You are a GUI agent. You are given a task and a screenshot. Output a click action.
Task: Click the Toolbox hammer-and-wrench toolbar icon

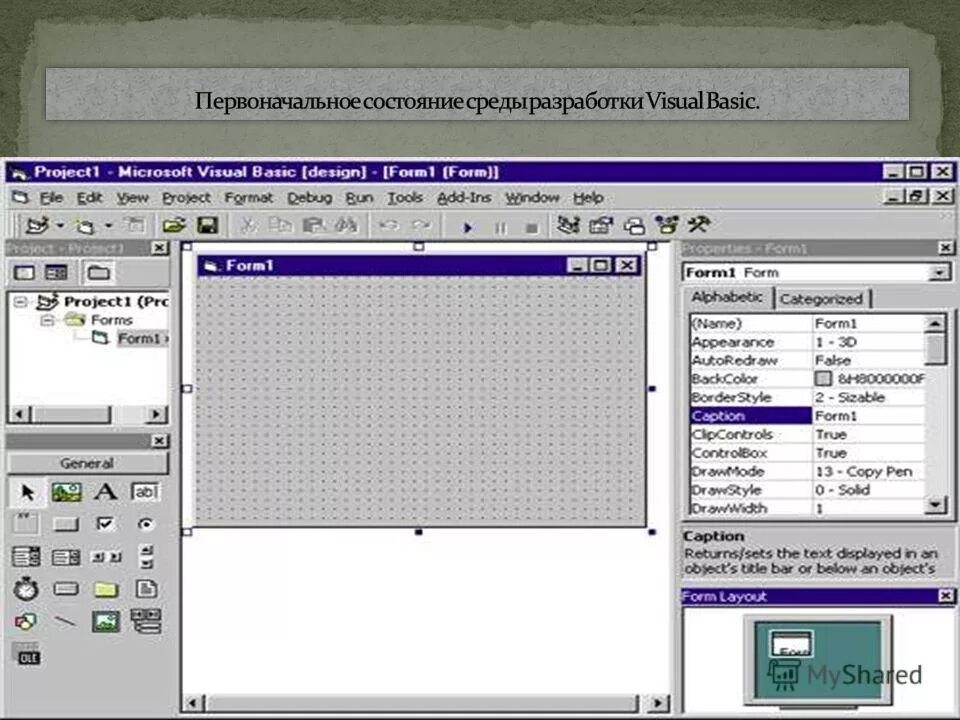tap(699, 225)
